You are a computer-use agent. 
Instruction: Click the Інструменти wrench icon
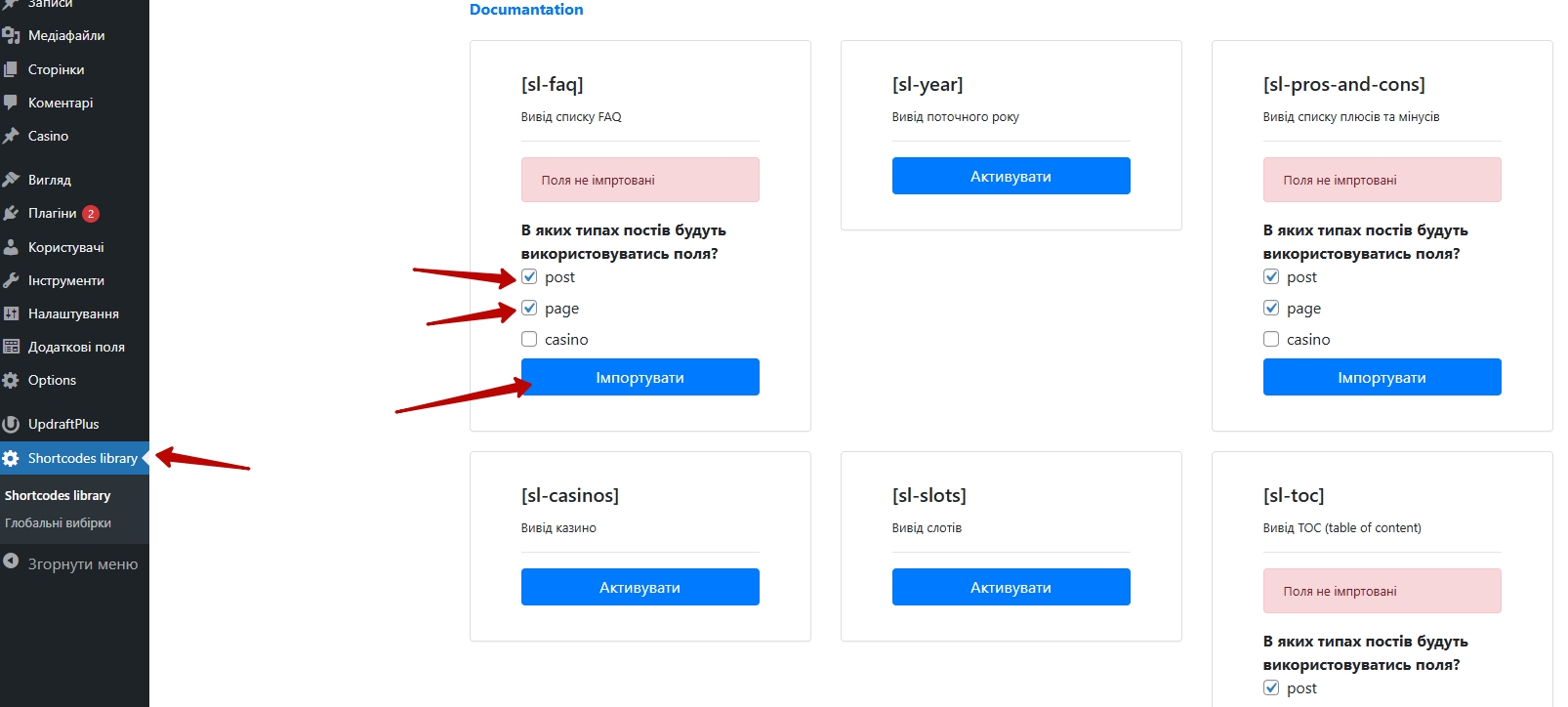tap(11, 280)
